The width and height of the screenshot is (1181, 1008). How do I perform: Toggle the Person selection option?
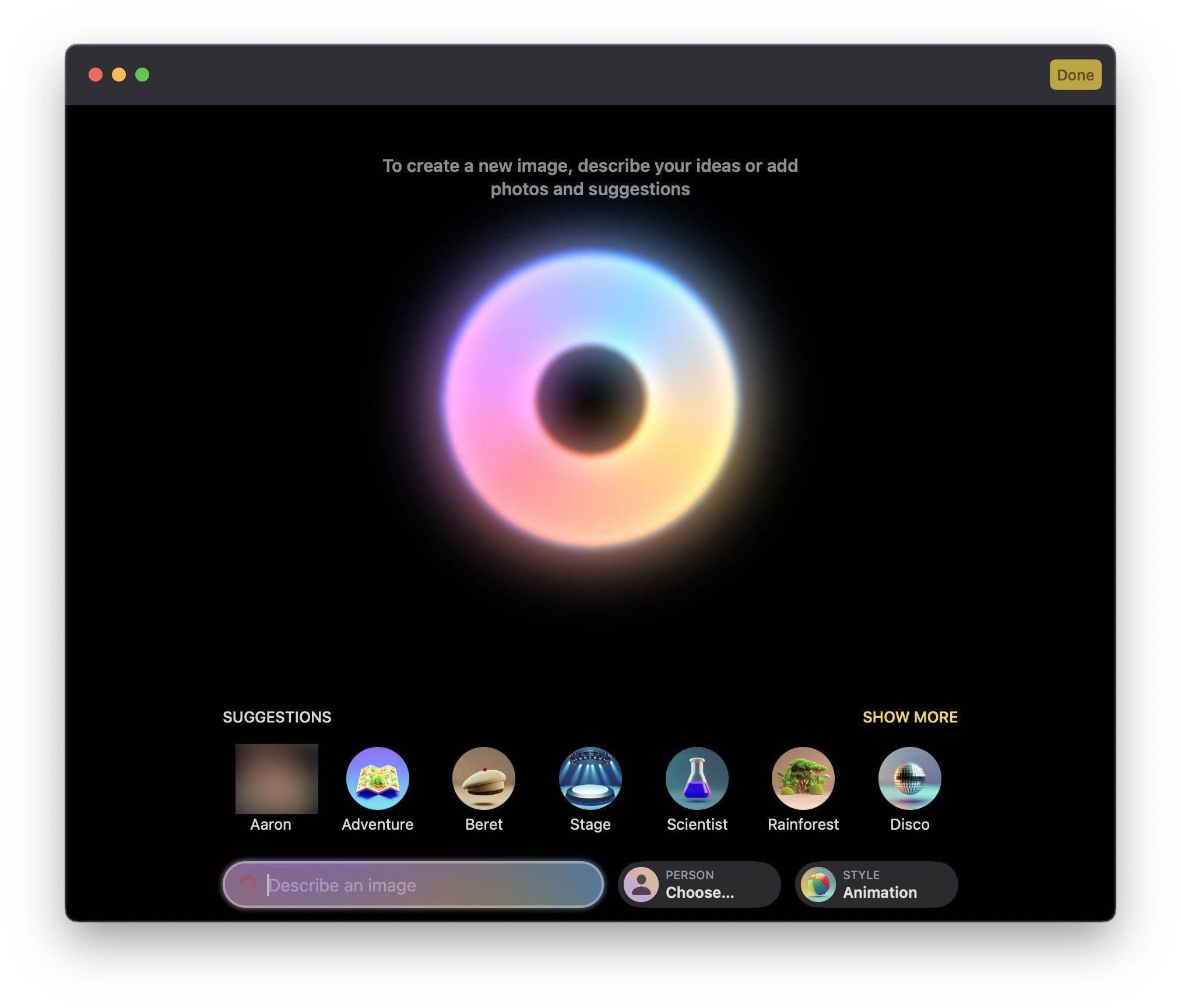pyautogui.click(x=697, y=884)
